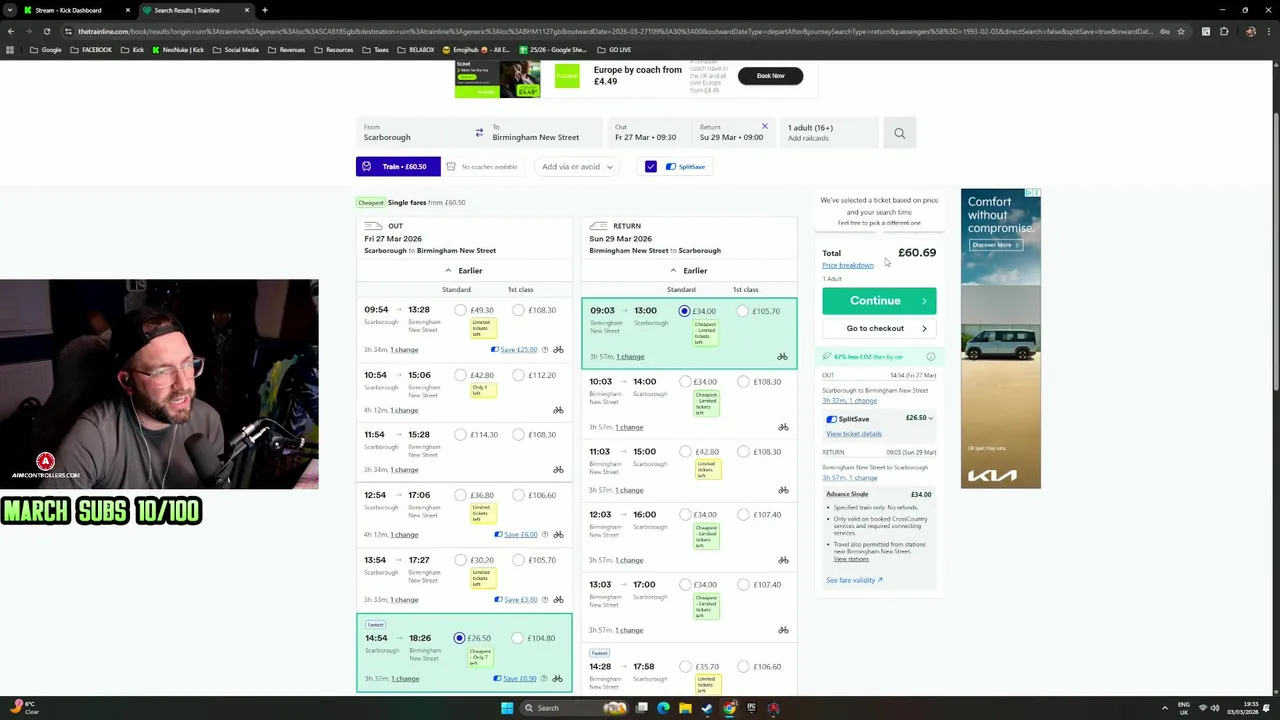Open a new browser tab

[x=264, y=10]
